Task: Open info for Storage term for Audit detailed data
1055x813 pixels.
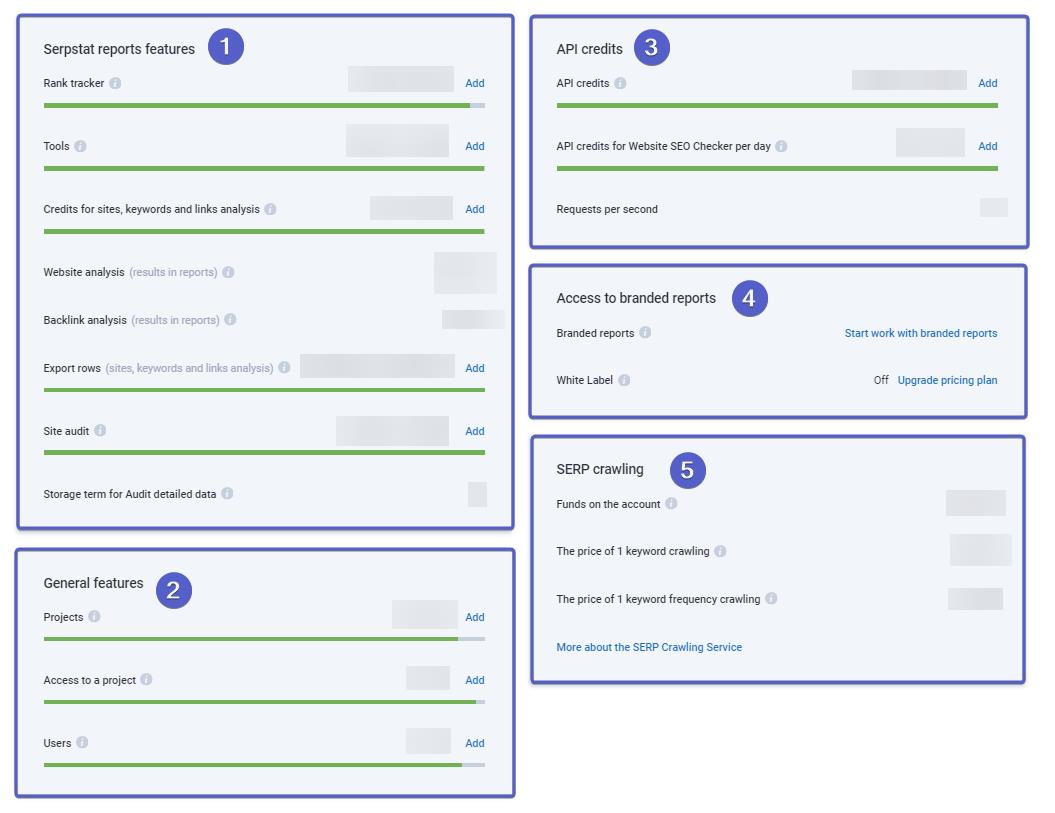Action: [227, 493]
